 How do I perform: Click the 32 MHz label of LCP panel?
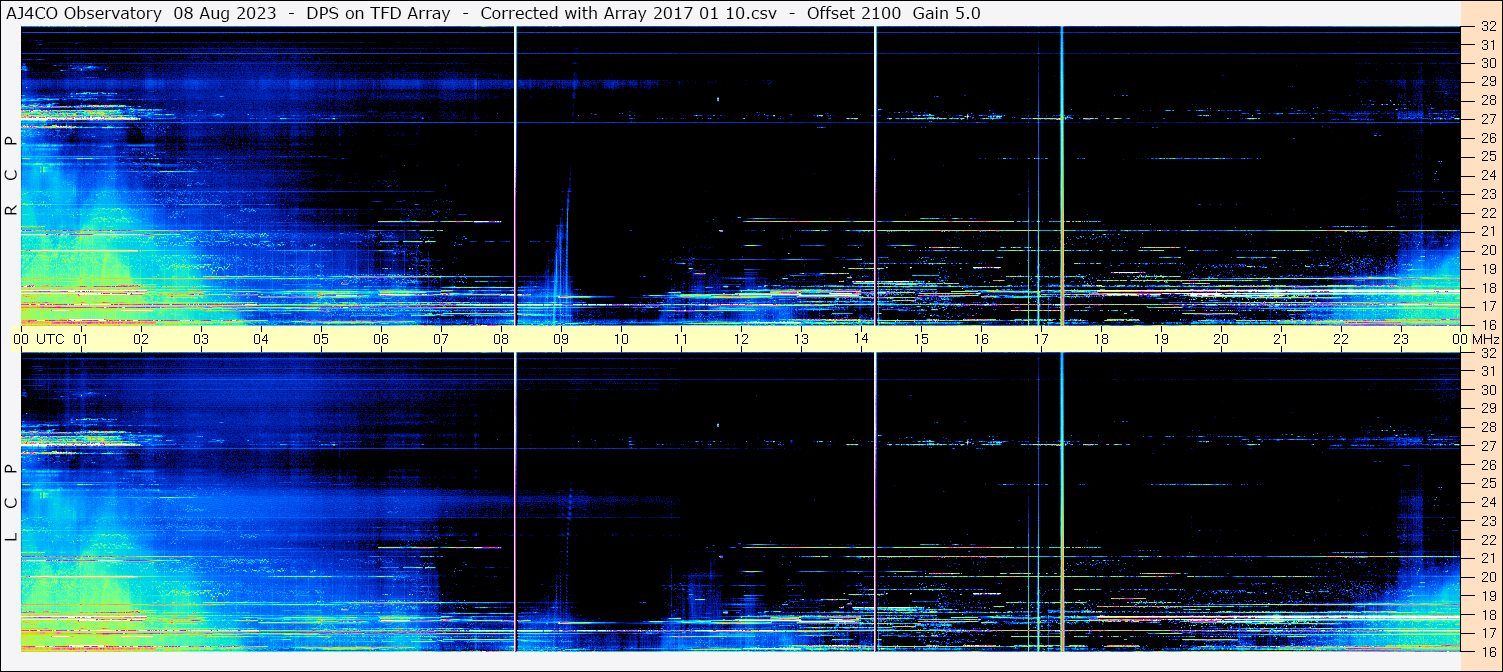[1488, 353]
